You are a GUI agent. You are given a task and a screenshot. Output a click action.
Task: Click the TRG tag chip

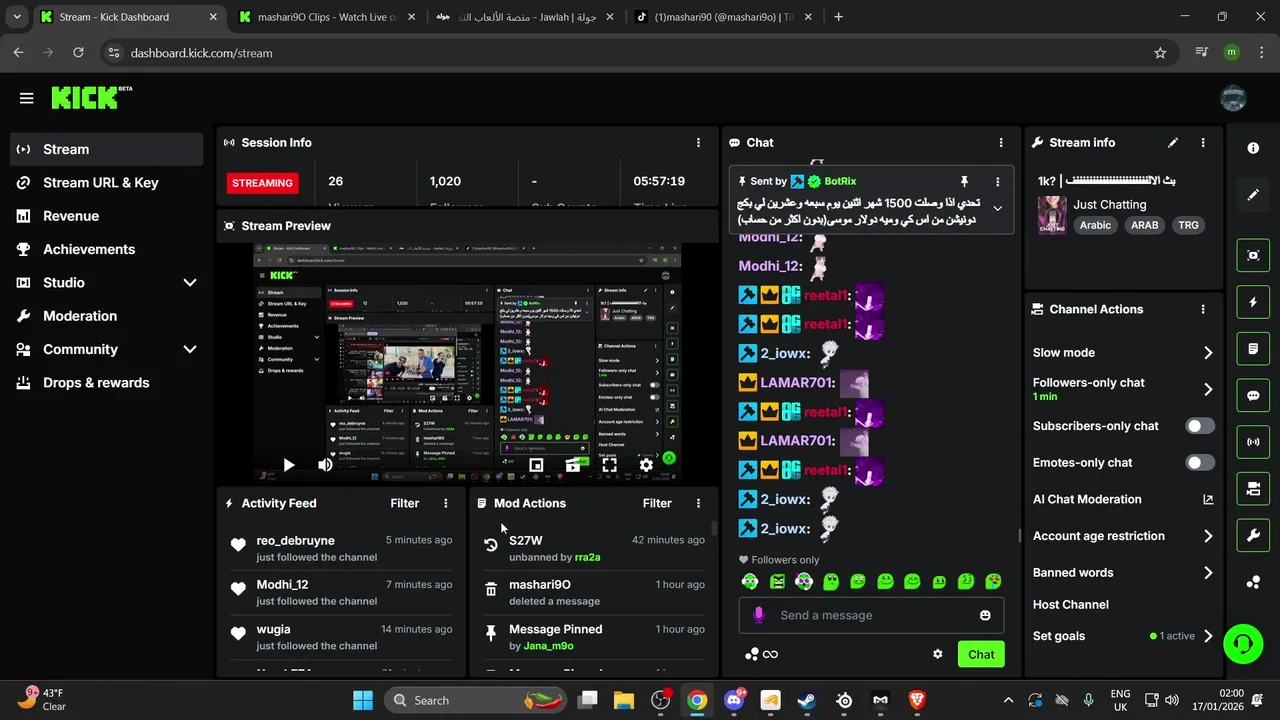1188,225
